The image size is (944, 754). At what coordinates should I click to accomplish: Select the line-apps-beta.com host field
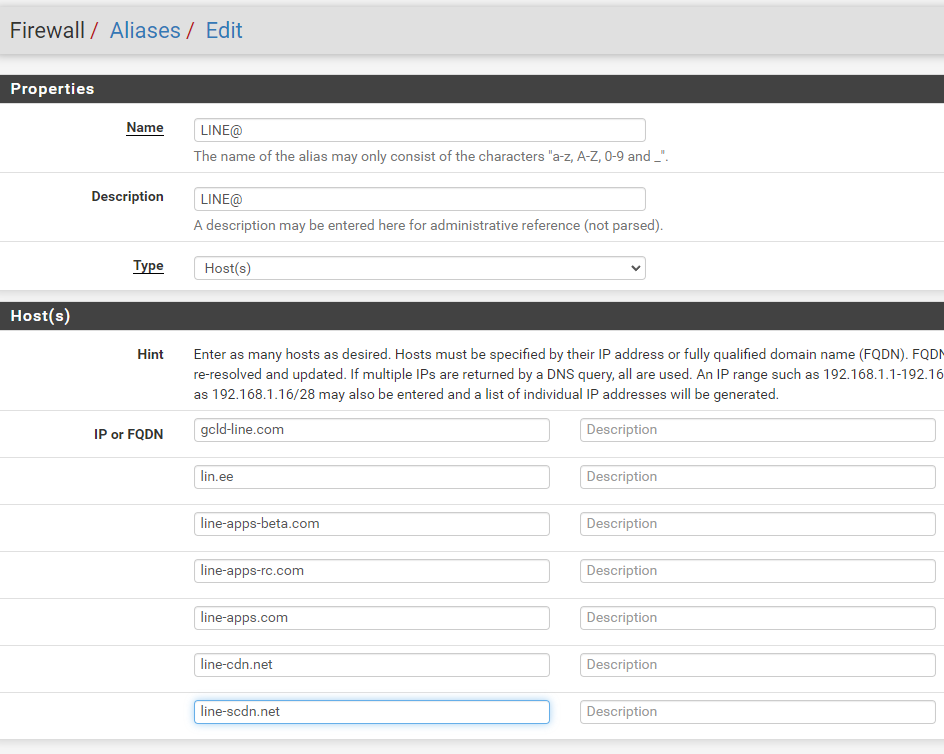(x=371, y=524)
